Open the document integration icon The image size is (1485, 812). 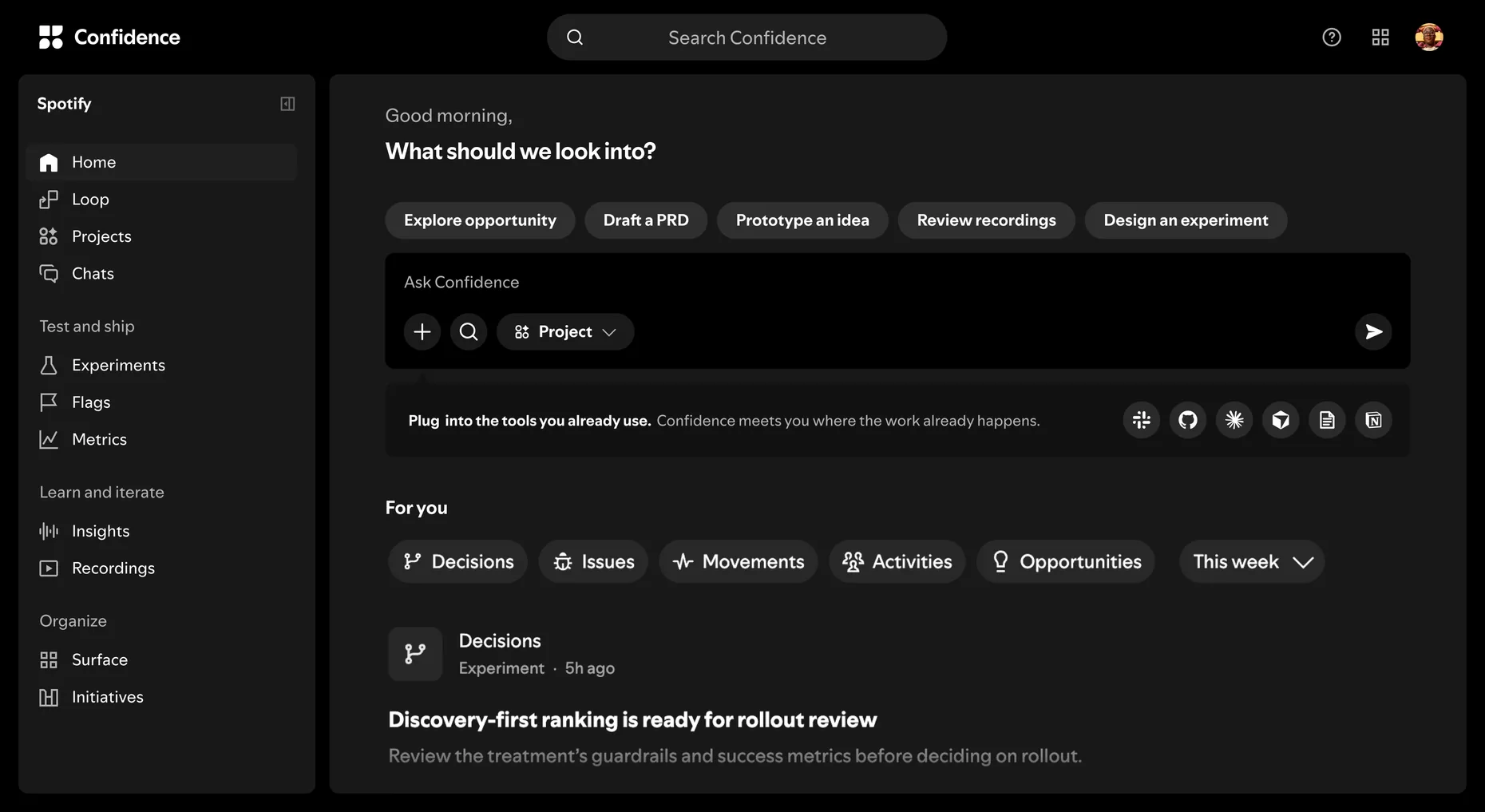(1327, 420)
